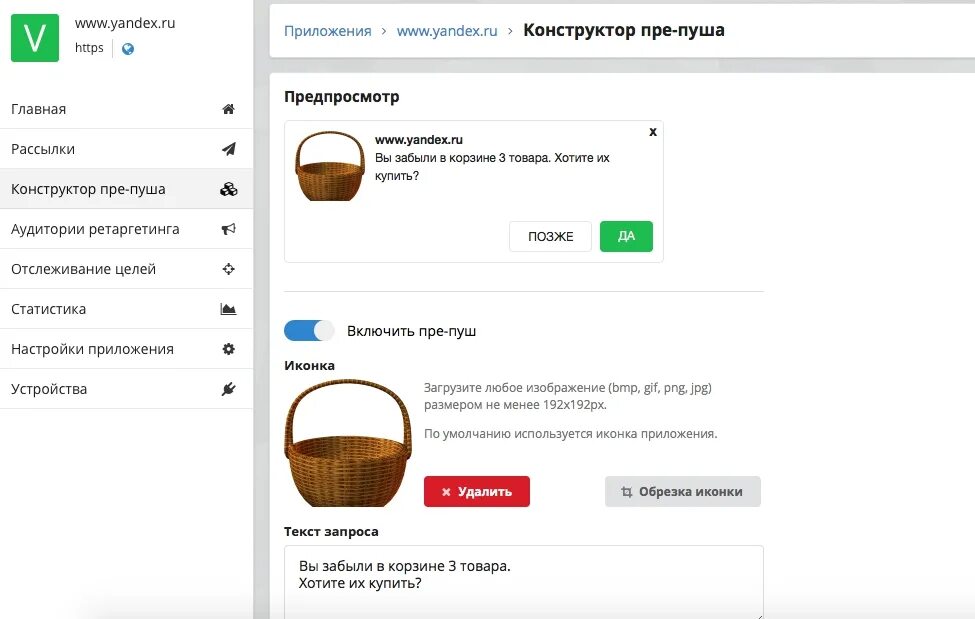Click the green V application logo
Screen dimensions: 975x619
coord(35,38)
